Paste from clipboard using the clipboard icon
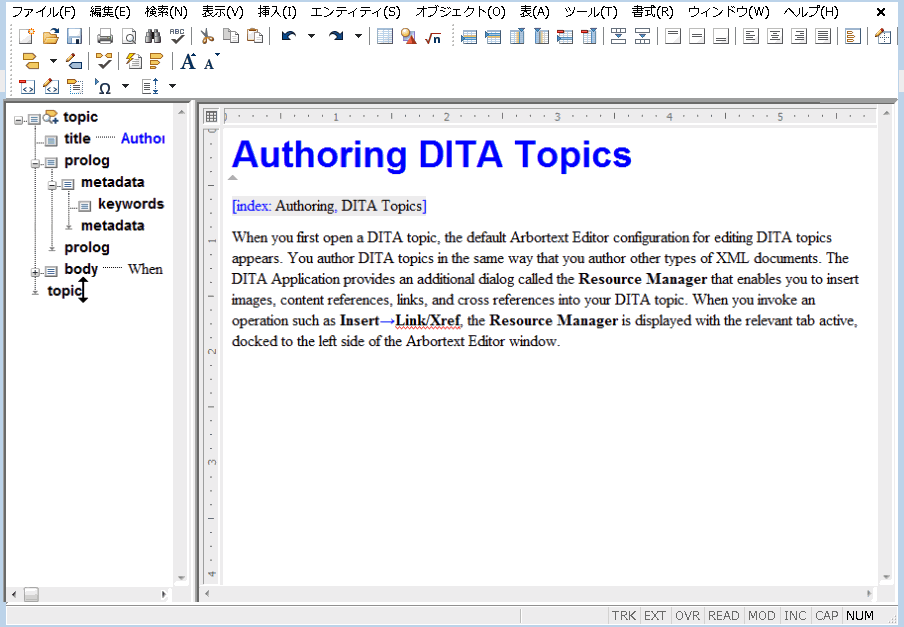Image resolution: width=904 pixels, height=627 pixels. 255,36
